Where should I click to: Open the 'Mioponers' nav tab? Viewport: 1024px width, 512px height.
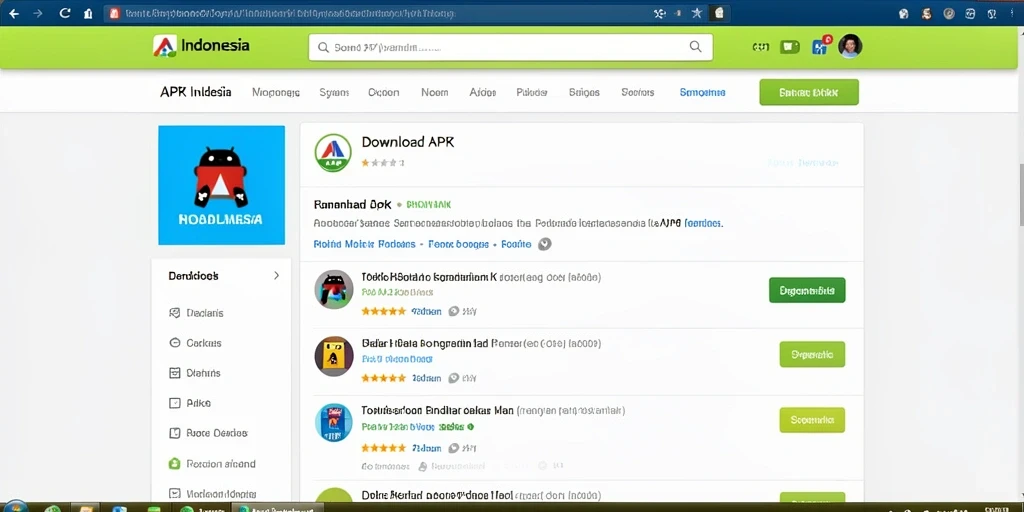tap(276, 93)
